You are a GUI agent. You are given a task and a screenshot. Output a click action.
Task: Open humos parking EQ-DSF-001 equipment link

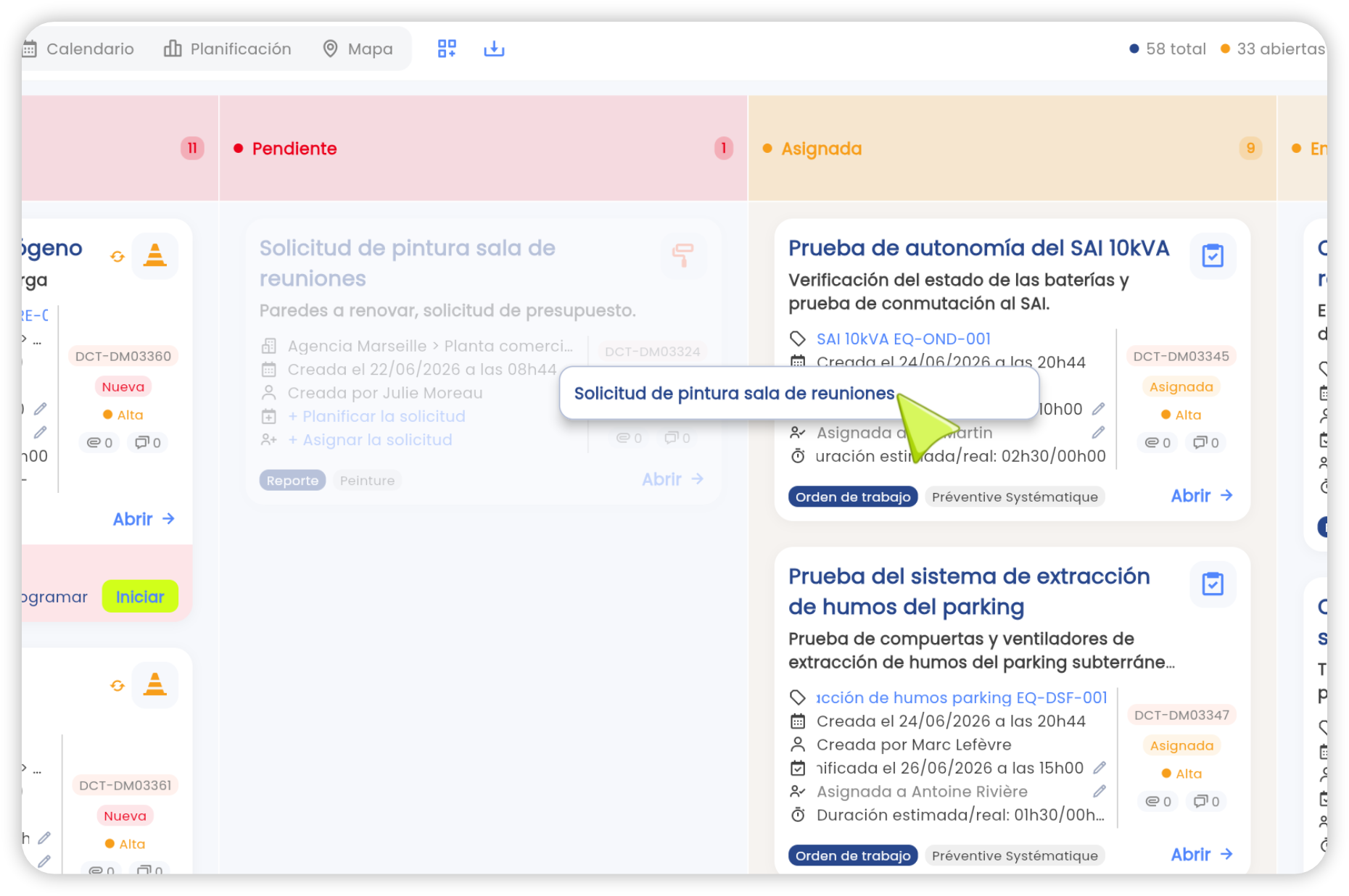click(961, 697)
